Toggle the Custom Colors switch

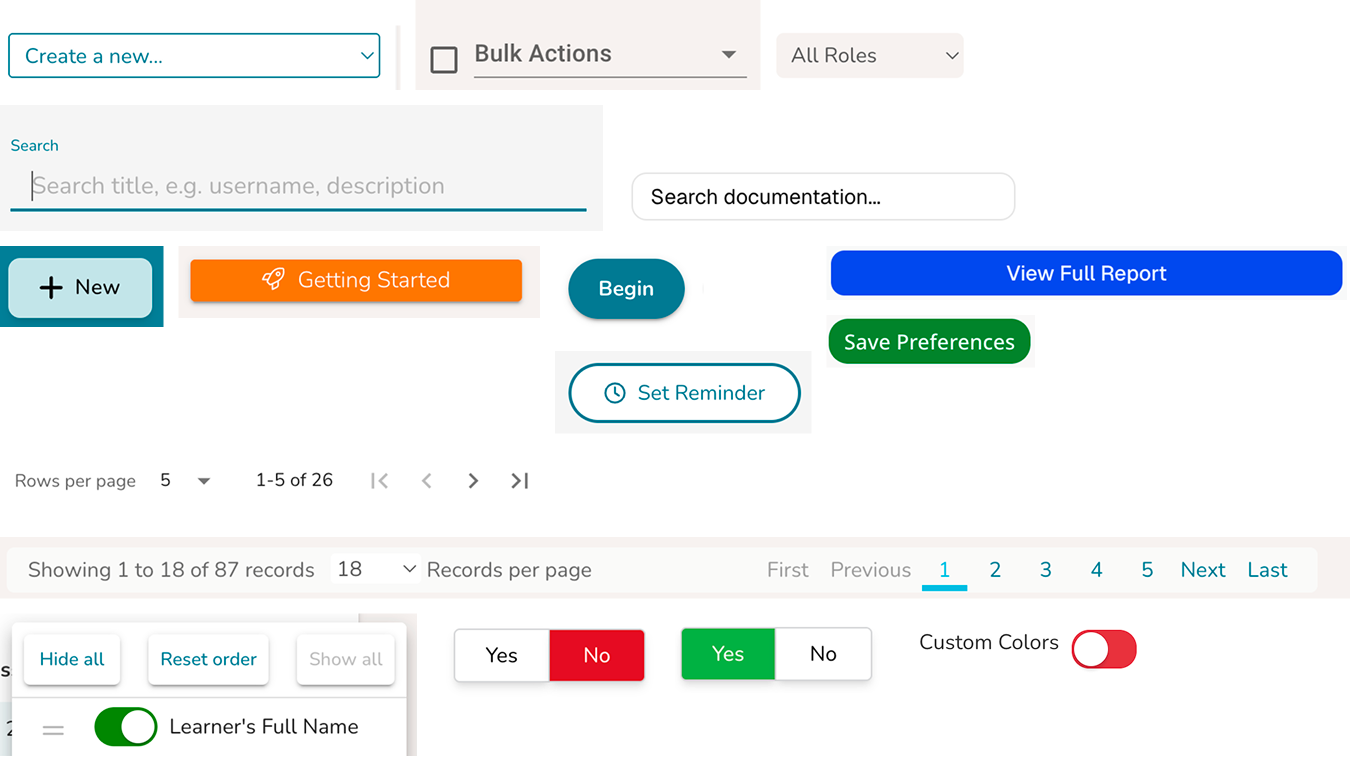[1103, 648]
